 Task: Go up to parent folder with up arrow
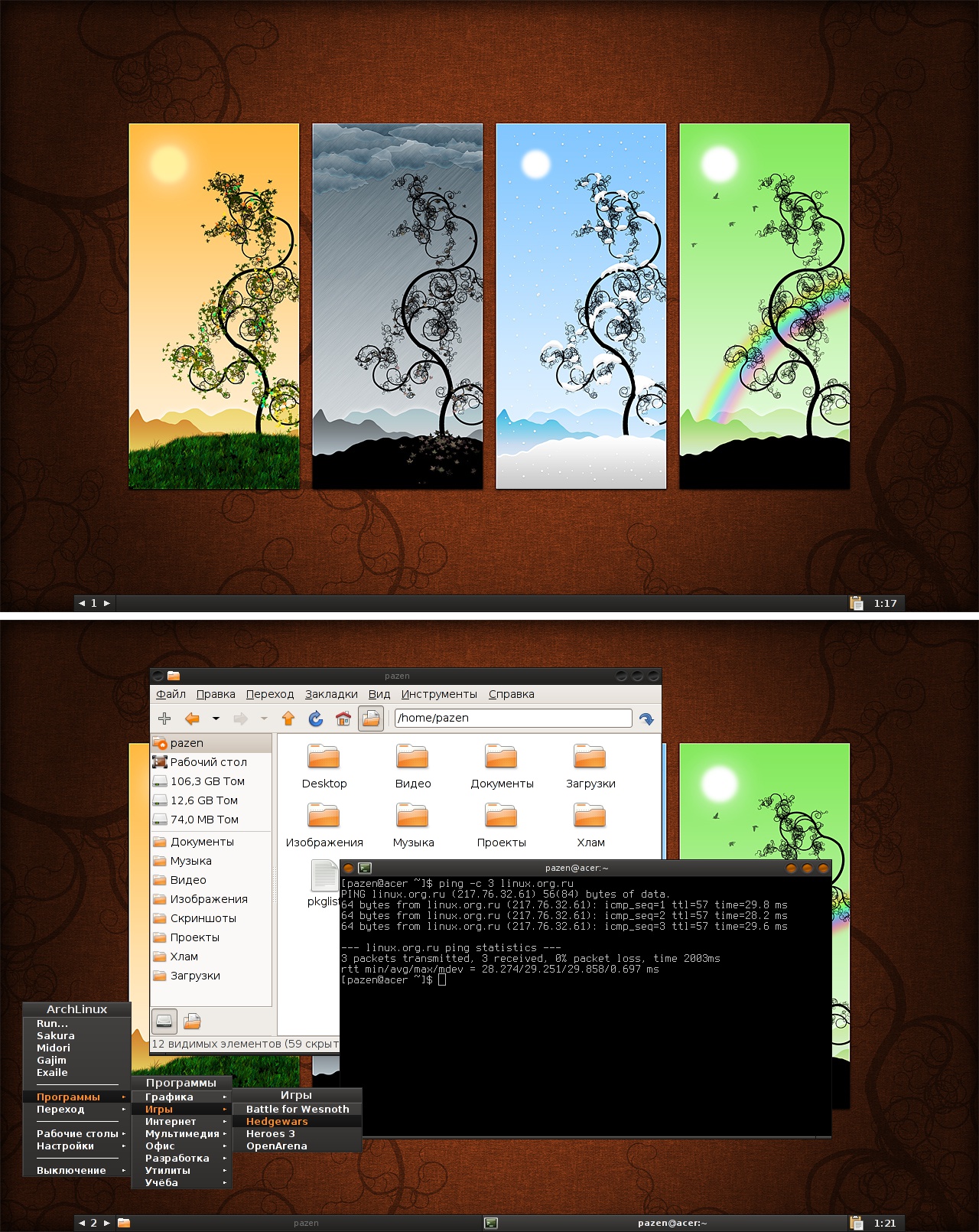click(x=288, y=719)
